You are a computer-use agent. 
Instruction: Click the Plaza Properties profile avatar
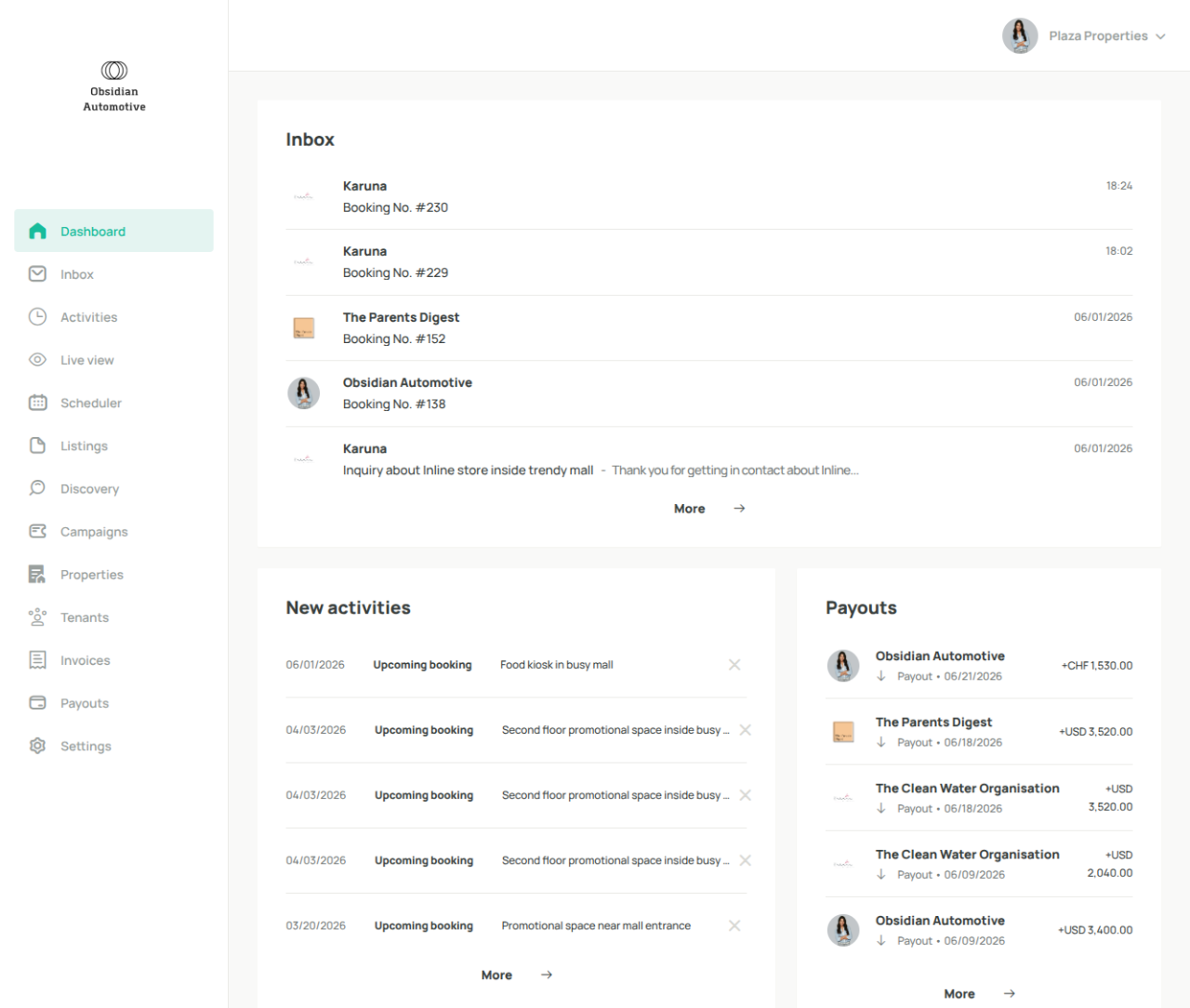click(x=1020, y=35)
